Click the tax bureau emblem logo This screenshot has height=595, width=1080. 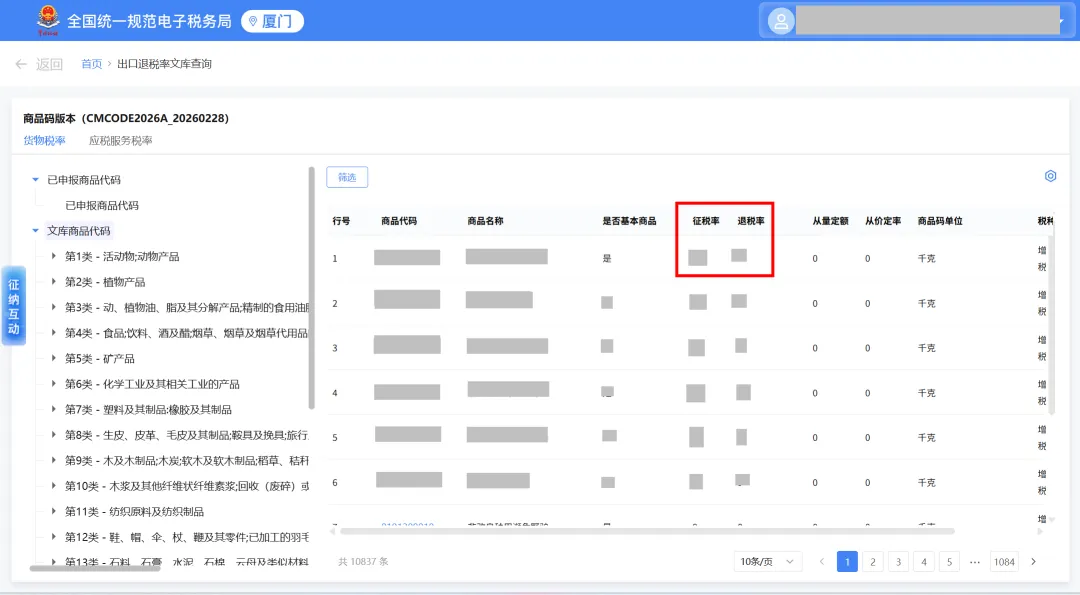(48, 20)
